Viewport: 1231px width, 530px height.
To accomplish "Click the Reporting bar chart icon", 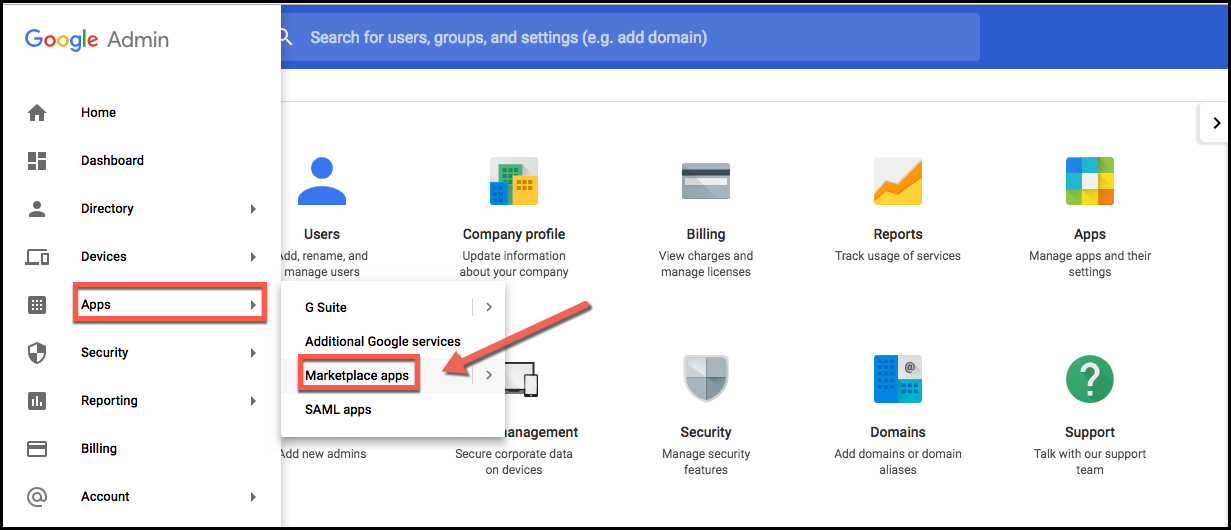I will (x=37, y=401).
